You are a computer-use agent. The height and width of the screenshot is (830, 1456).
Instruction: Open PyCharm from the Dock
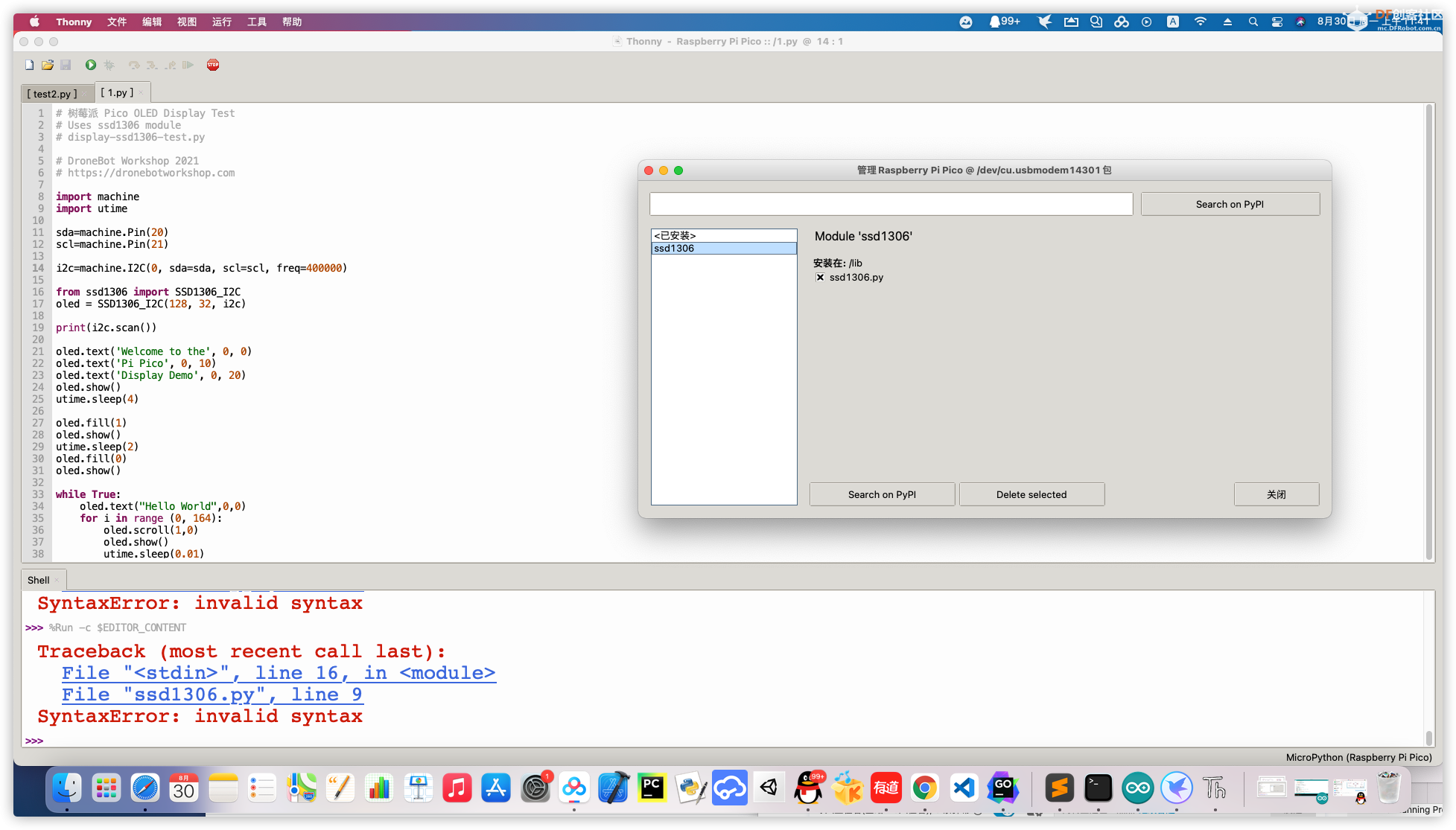[x=652, y=788]
